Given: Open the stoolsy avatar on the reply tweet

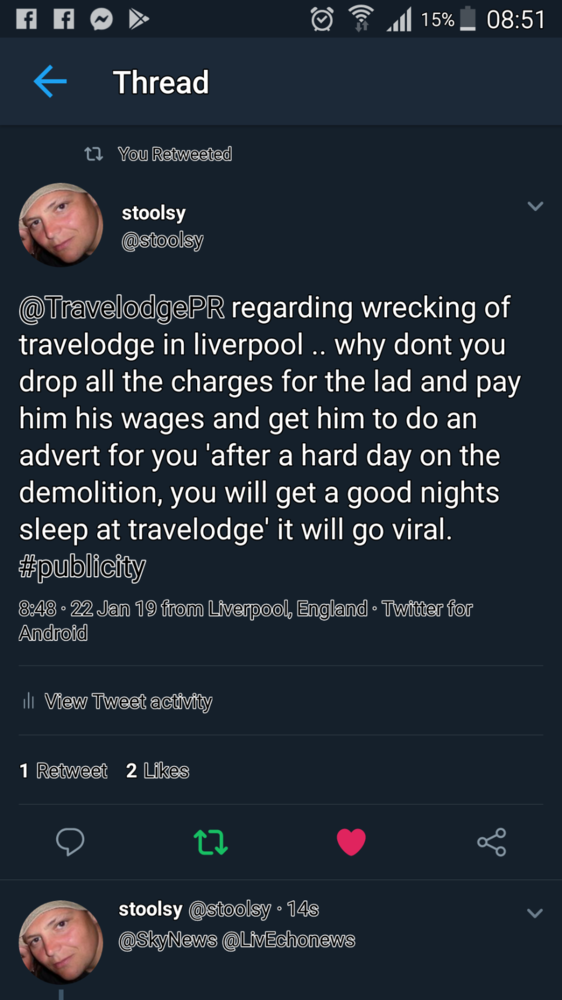Looking at the screenshot, I should (x=61, y=942).
